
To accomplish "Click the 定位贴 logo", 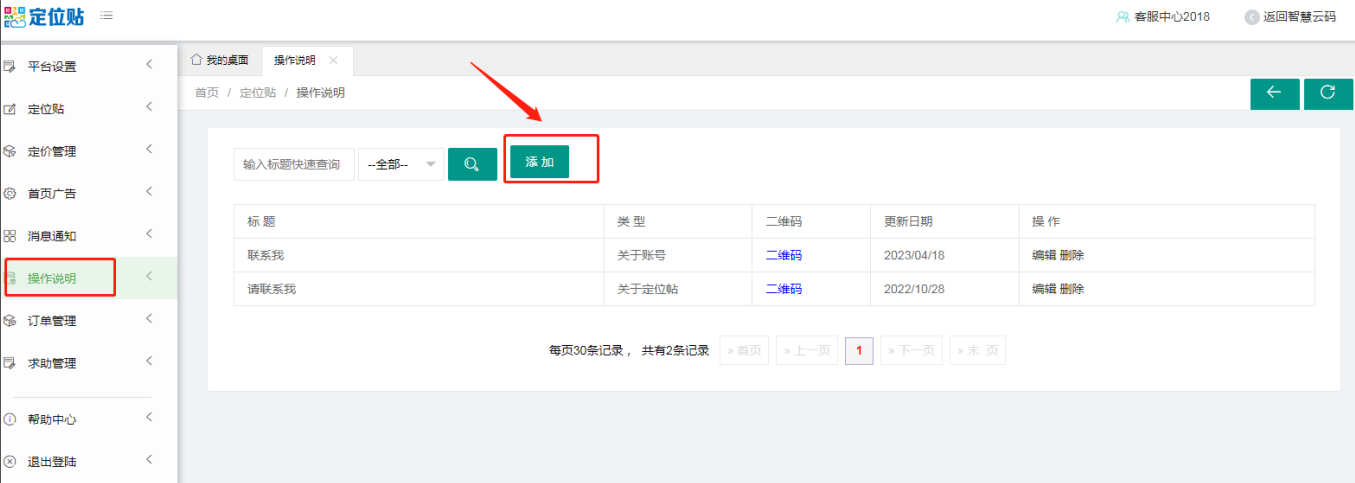I will [44, 17].
